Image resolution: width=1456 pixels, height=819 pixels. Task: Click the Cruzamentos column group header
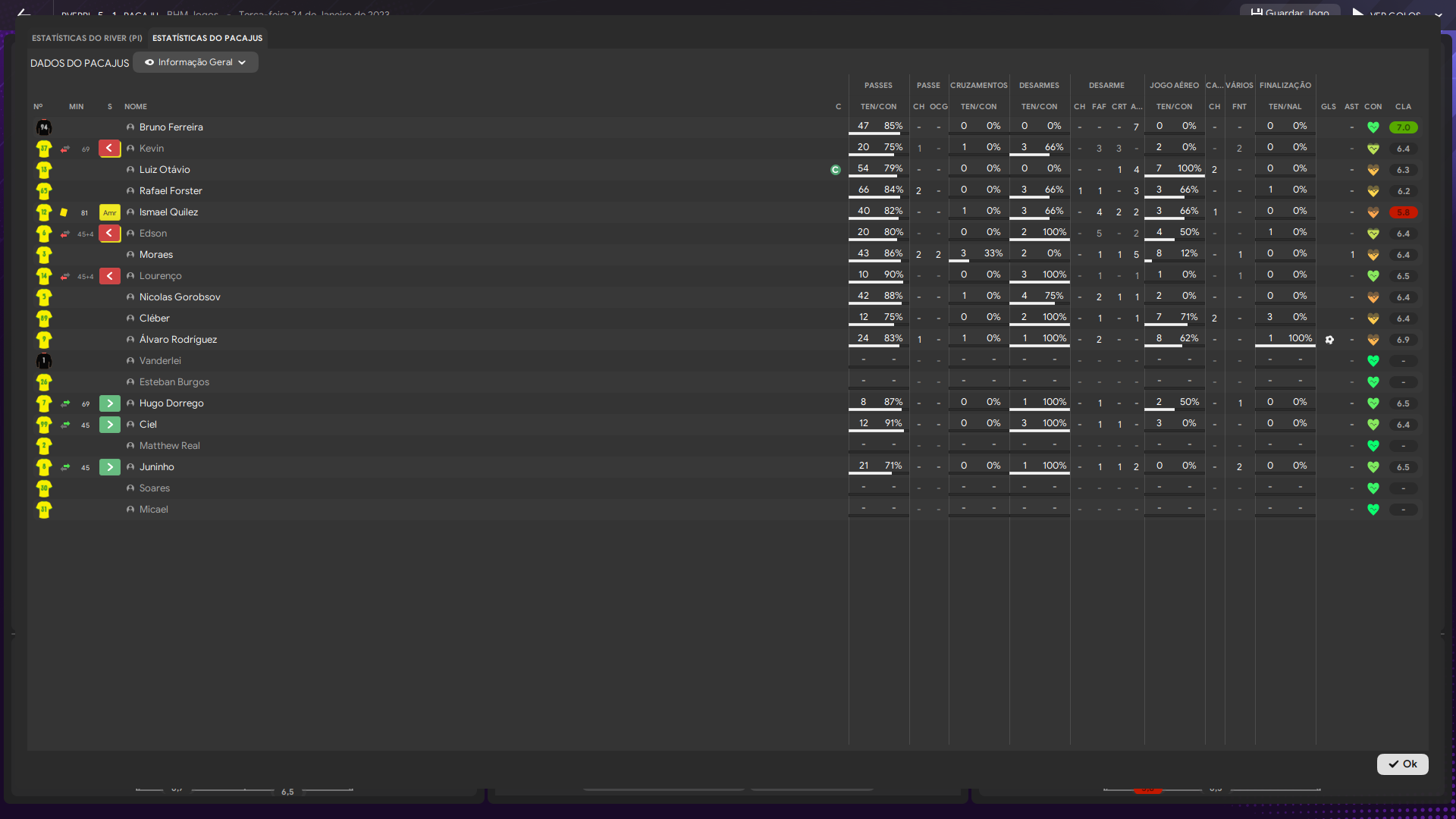(978, 85)
